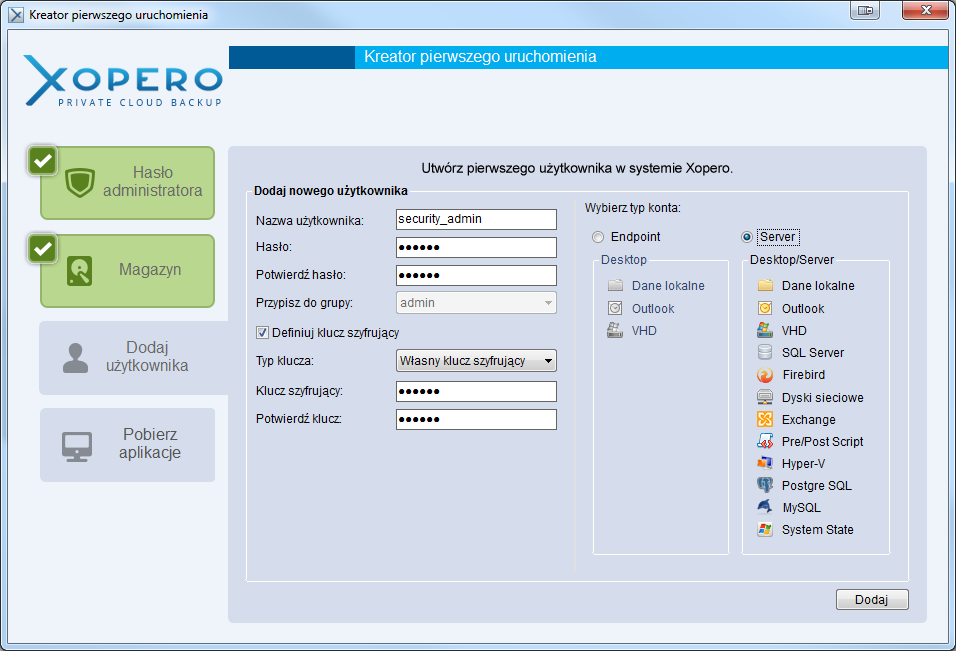
Task: Click the Firebird icon
Action: (x=765, y=375)
